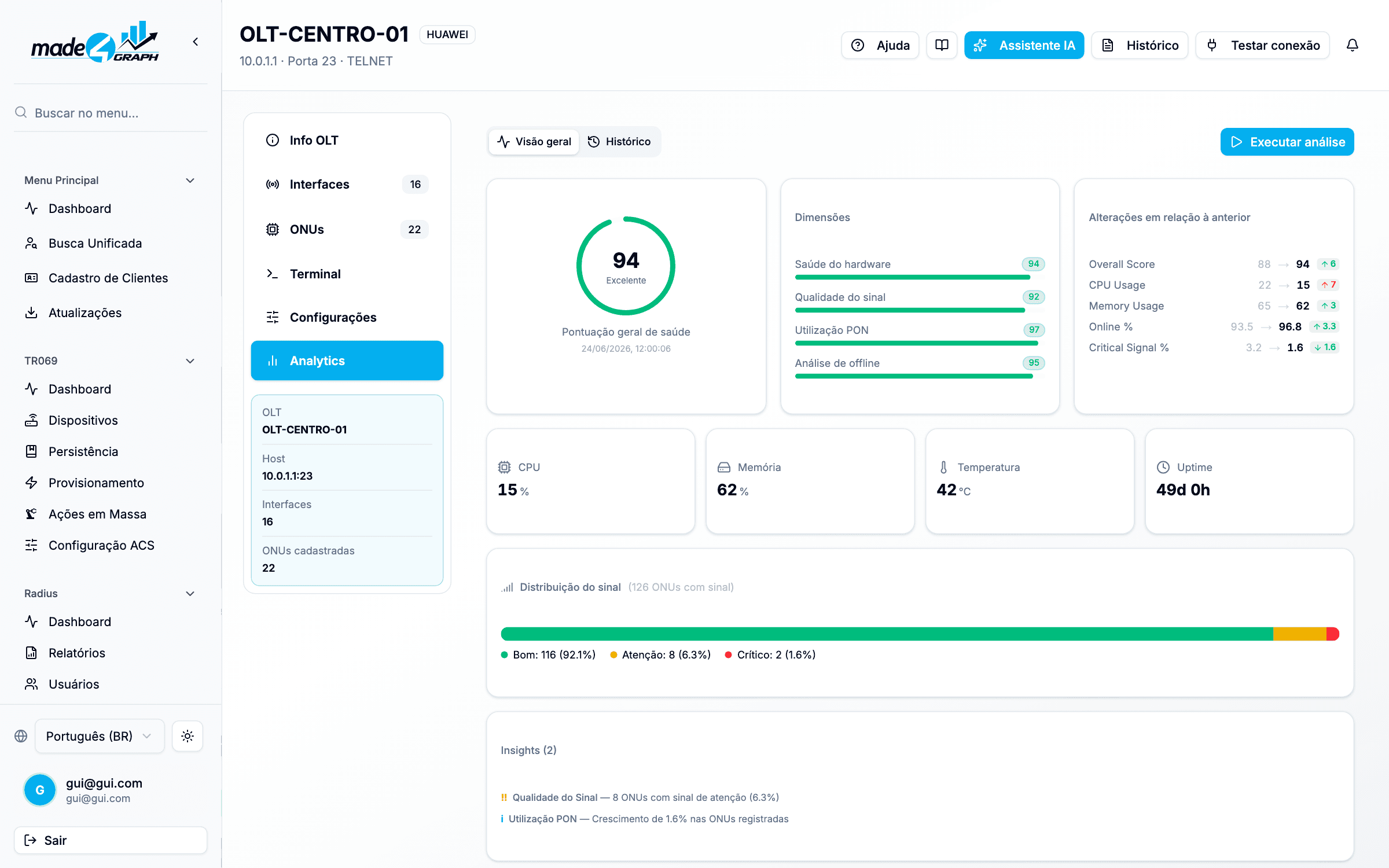Click the signal bars icon in Distribuição do sinal
Image resolution: width=1389 pixels, height=868 pixels.
coord(508,587)
